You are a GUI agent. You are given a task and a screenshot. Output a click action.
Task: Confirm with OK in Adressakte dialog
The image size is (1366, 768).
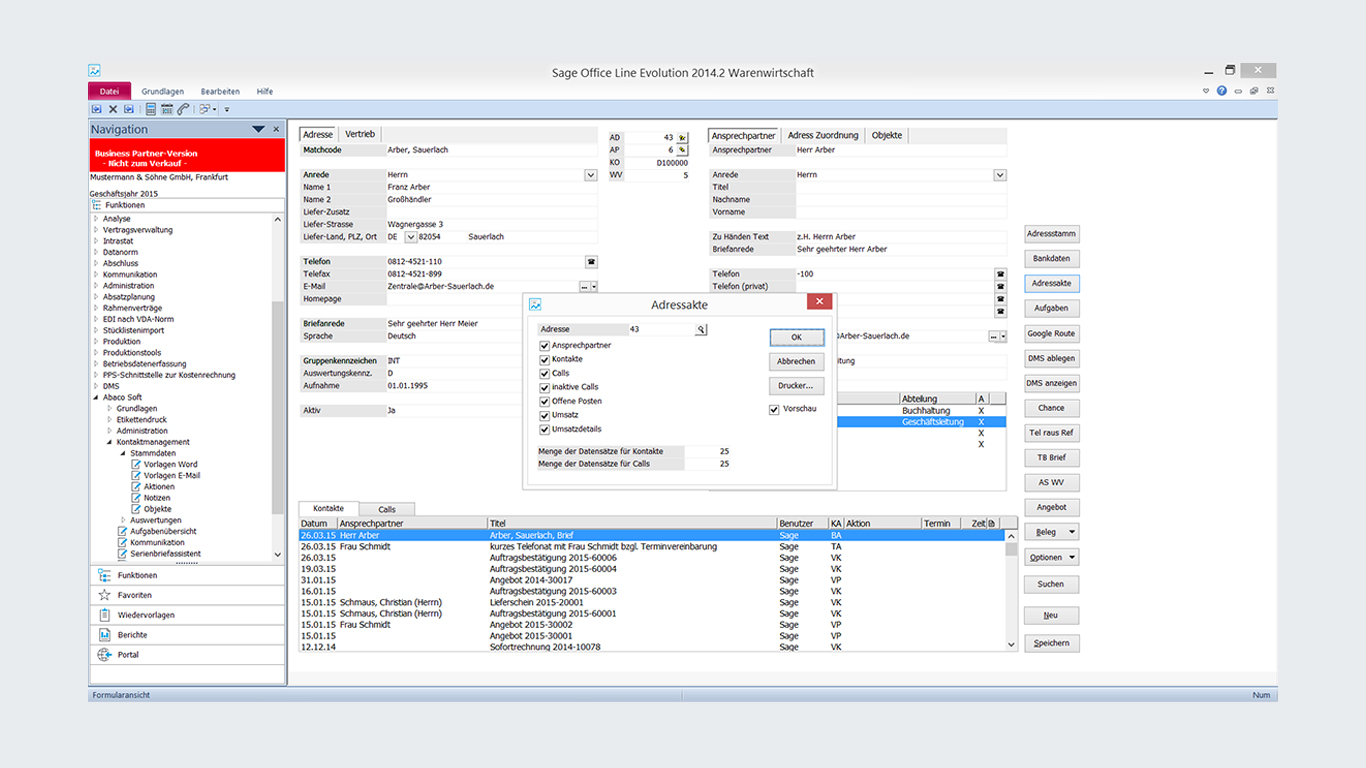click(797, 337)
